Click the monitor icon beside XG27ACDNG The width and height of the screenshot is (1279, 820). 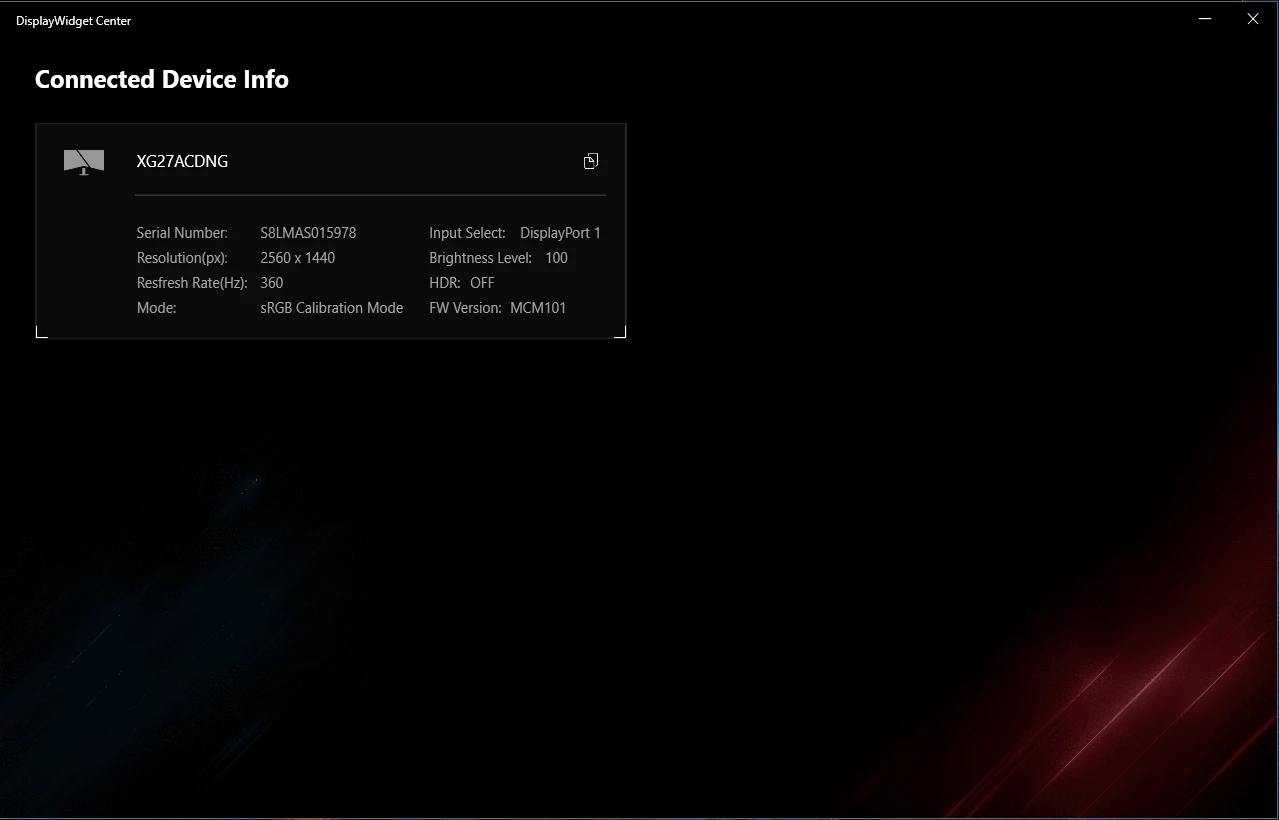click(84, 162)
